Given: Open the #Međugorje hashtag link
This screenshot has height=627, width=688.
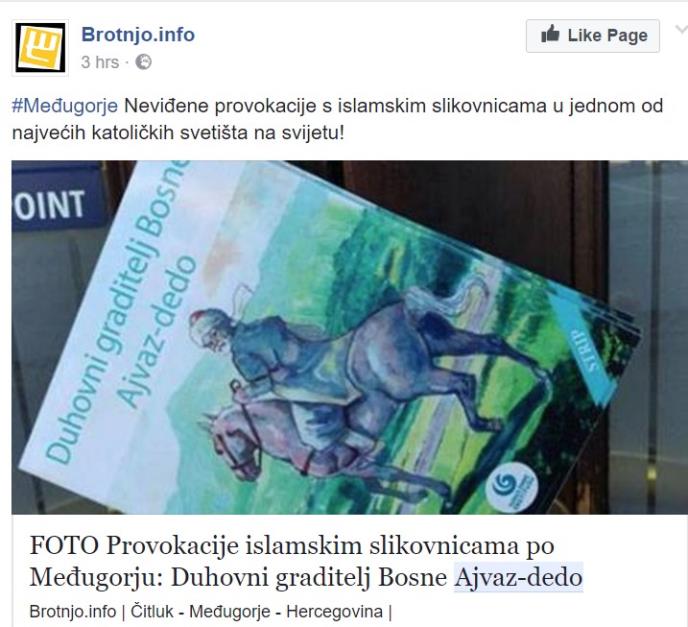Looking at the screenshot, I should click(x=65, y=106).
